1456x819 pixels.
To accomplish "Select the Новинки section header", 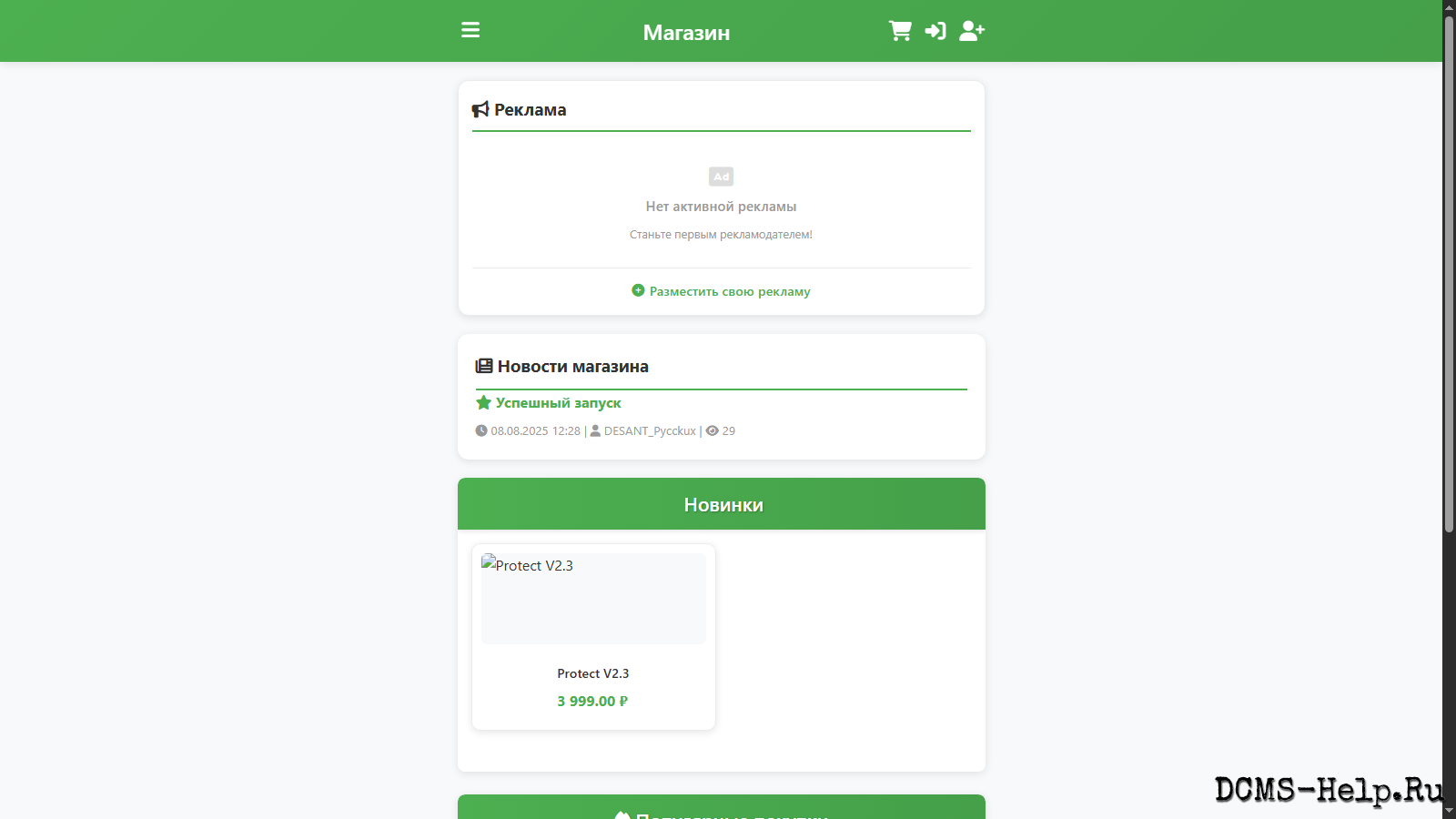I will click(x=722, y=504).
